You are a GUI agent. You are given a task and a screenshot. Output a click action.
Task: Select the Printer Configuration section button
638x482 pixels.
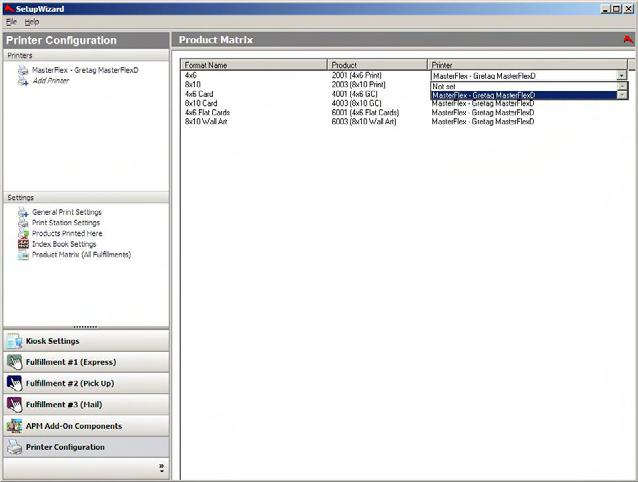(86, 447)
